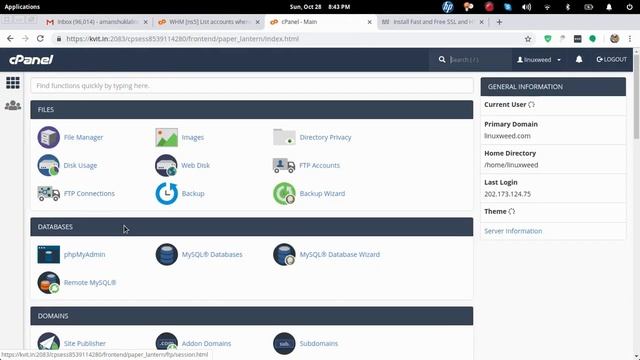Open the system power icon
The height and width of the screenshot is (360, 640).
pyautogui.click(x=629, y=7)
